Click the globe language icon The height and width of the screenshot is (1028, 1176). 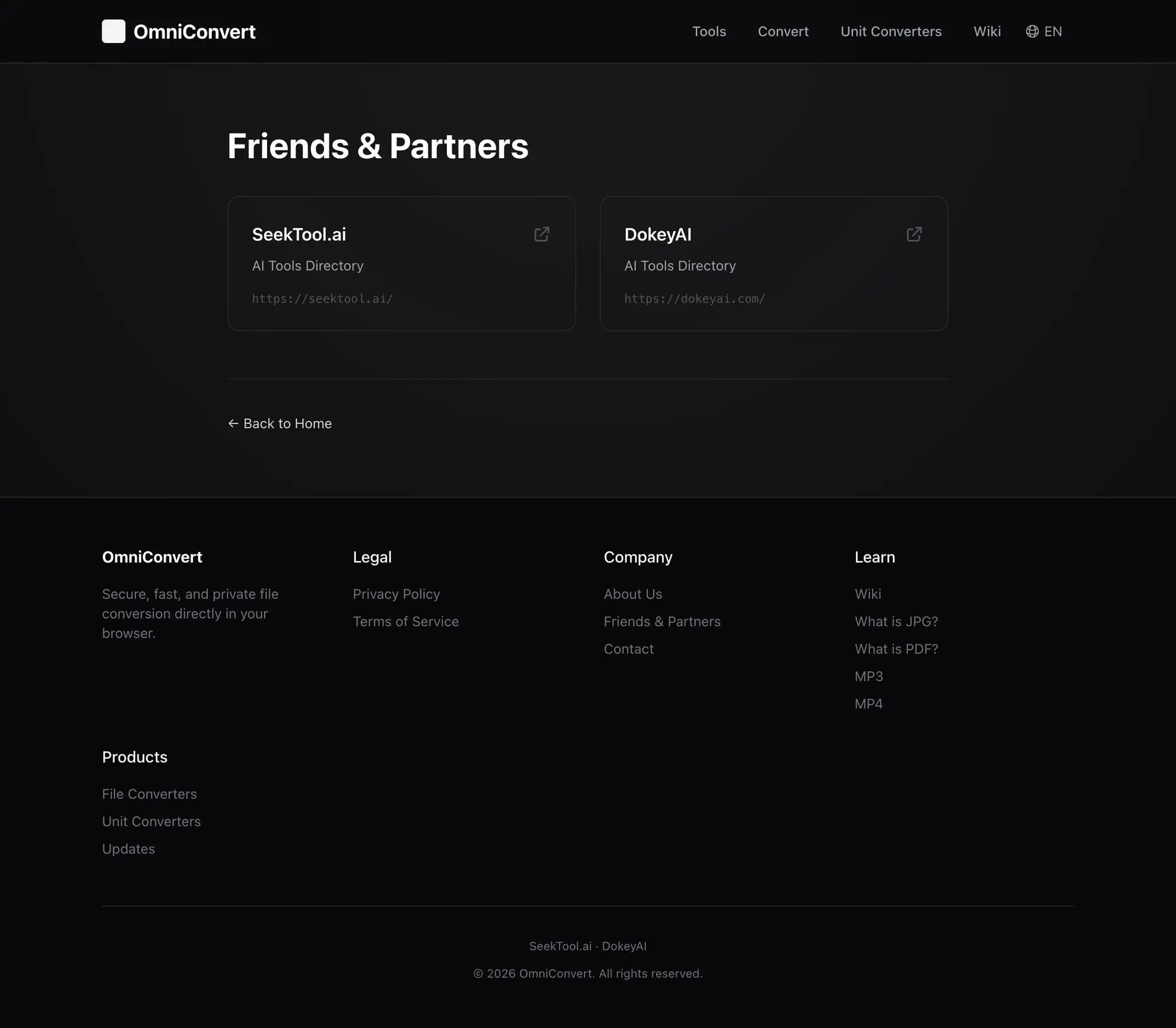tap(1032, 31)
